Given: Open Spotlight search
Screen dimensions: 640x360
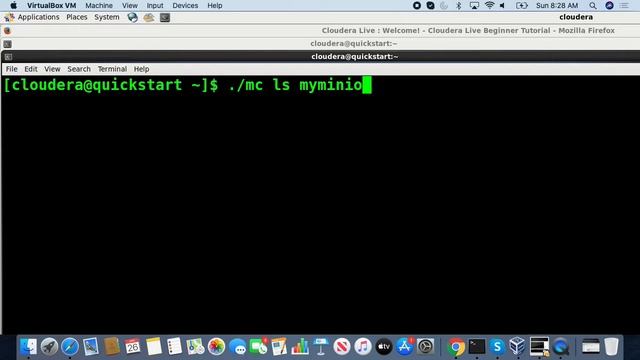Looking at the screenshot, I should (593, 5).
